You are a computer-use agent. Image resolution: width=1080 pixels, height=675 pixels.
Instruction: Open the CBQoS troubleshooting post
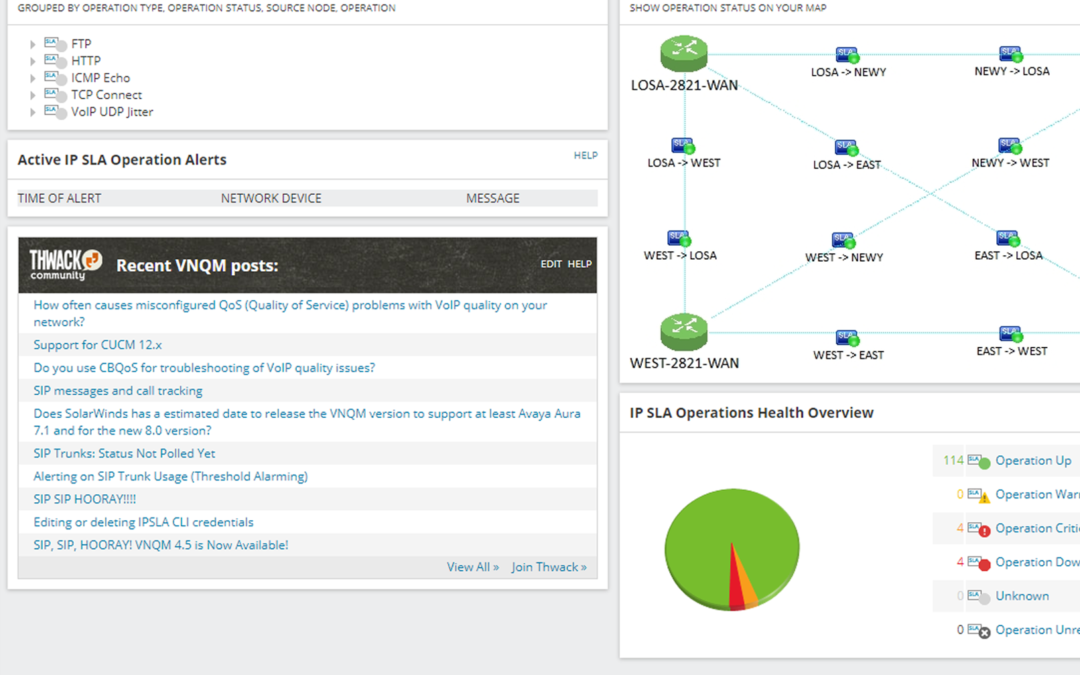point(204,368)
